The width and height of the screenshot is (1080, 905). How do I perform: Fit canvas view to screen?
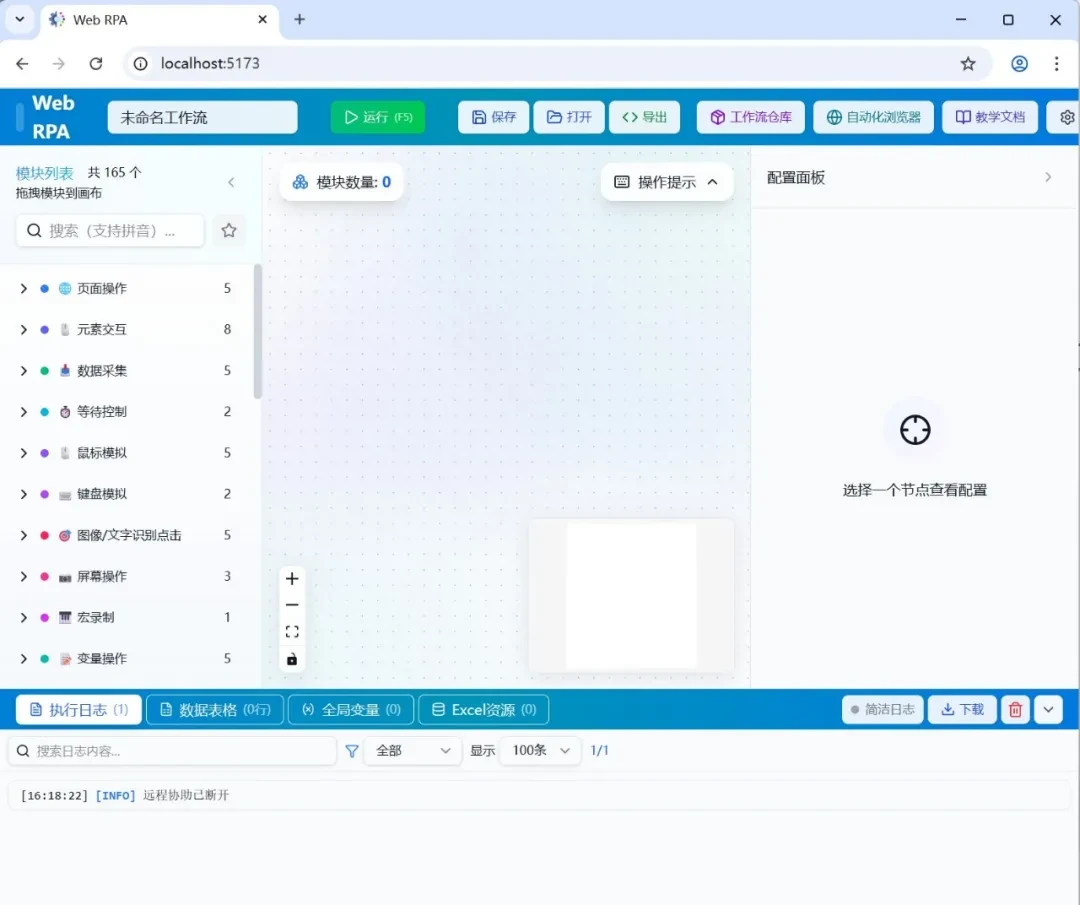pos(292,632)
